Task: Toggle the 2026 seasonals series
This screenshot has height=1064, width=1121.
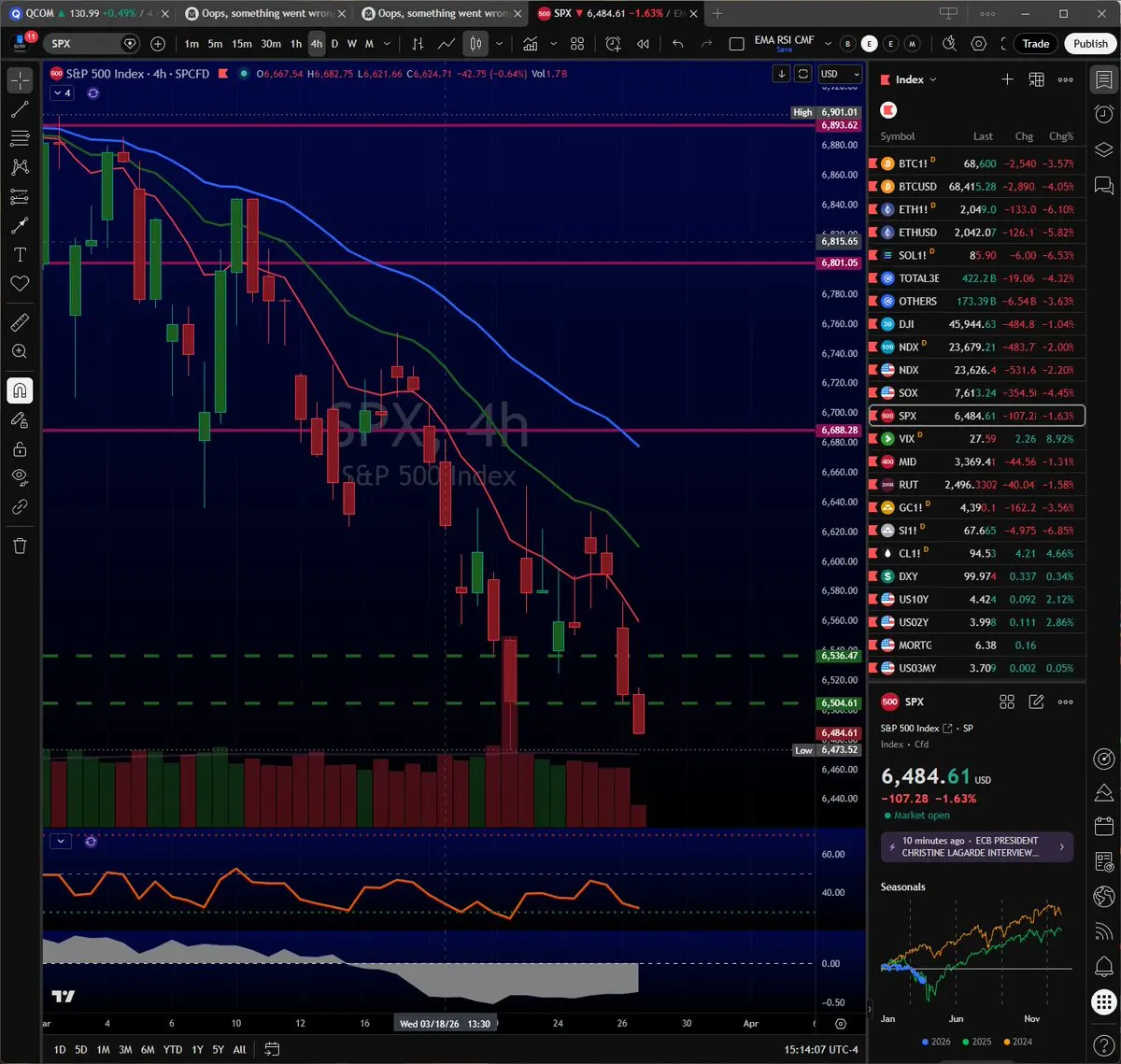Action: 935,1042
